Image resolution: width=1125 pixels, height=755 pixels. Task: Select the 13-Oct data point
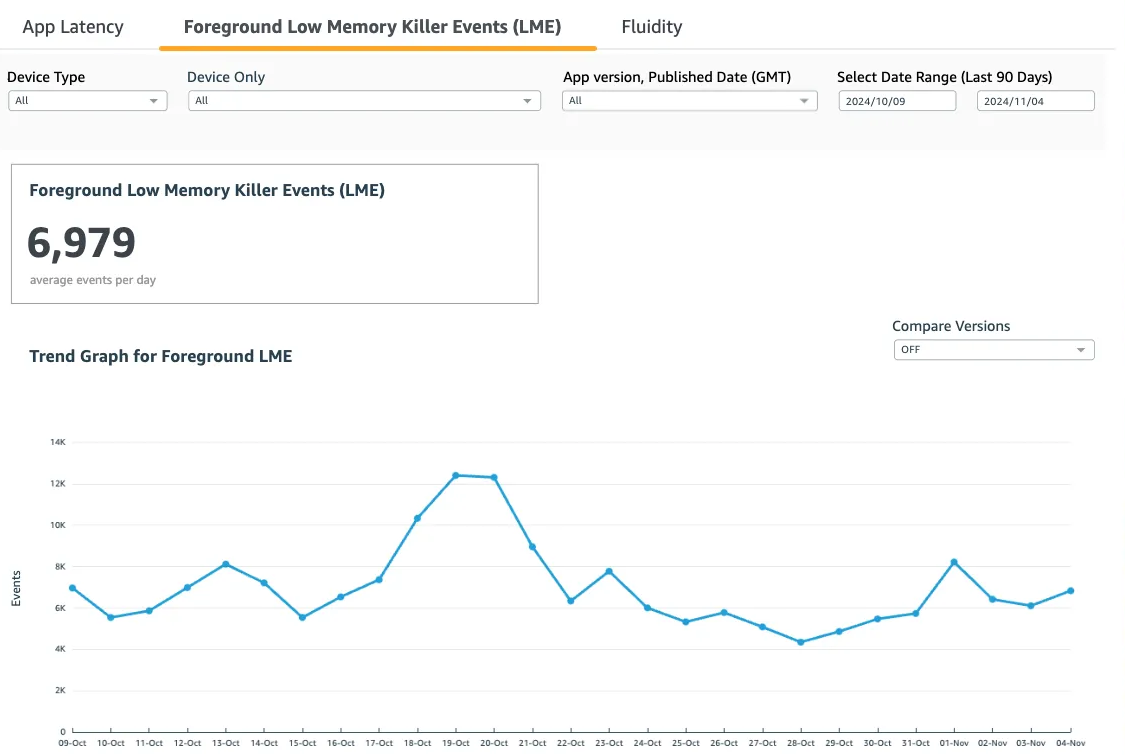coord(226,564)
